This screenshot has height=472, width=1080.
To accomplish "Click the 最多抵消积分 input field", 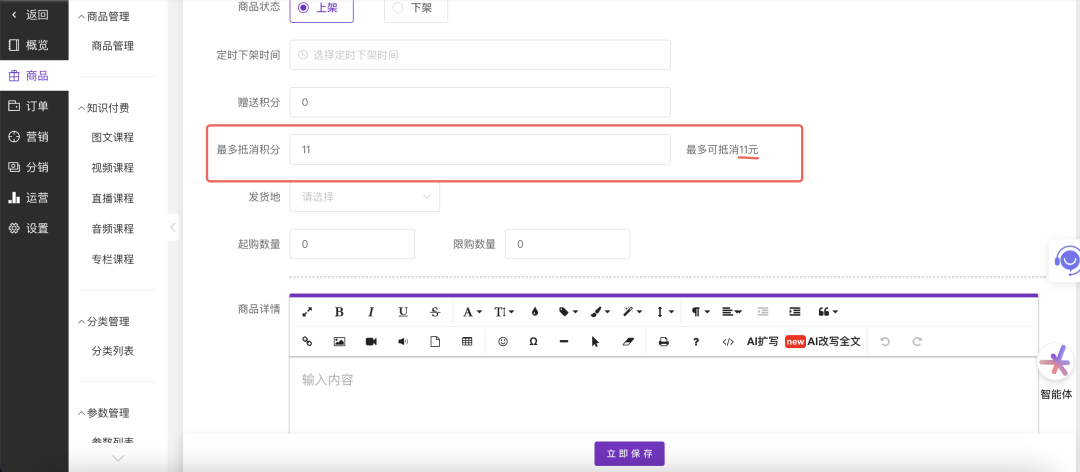I will click(479, 150).
